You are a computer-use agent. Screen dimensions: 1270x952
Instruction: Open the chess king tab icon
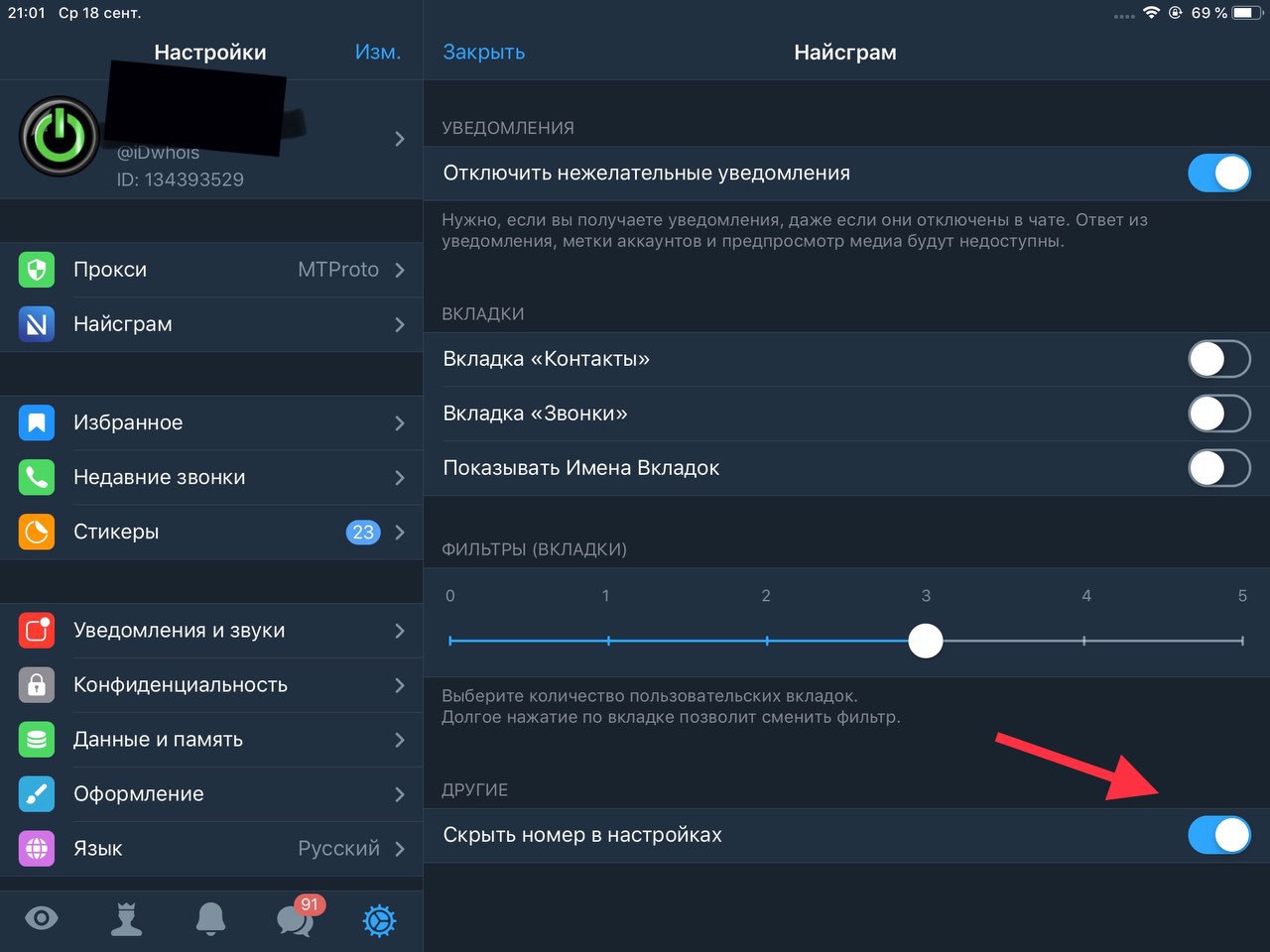126,919
